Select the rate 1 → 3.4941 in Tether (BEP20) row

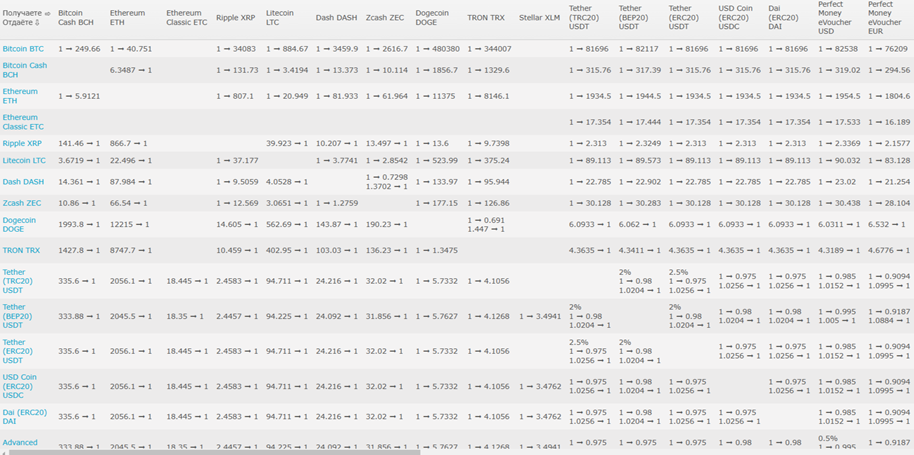(x=540, y=316)
